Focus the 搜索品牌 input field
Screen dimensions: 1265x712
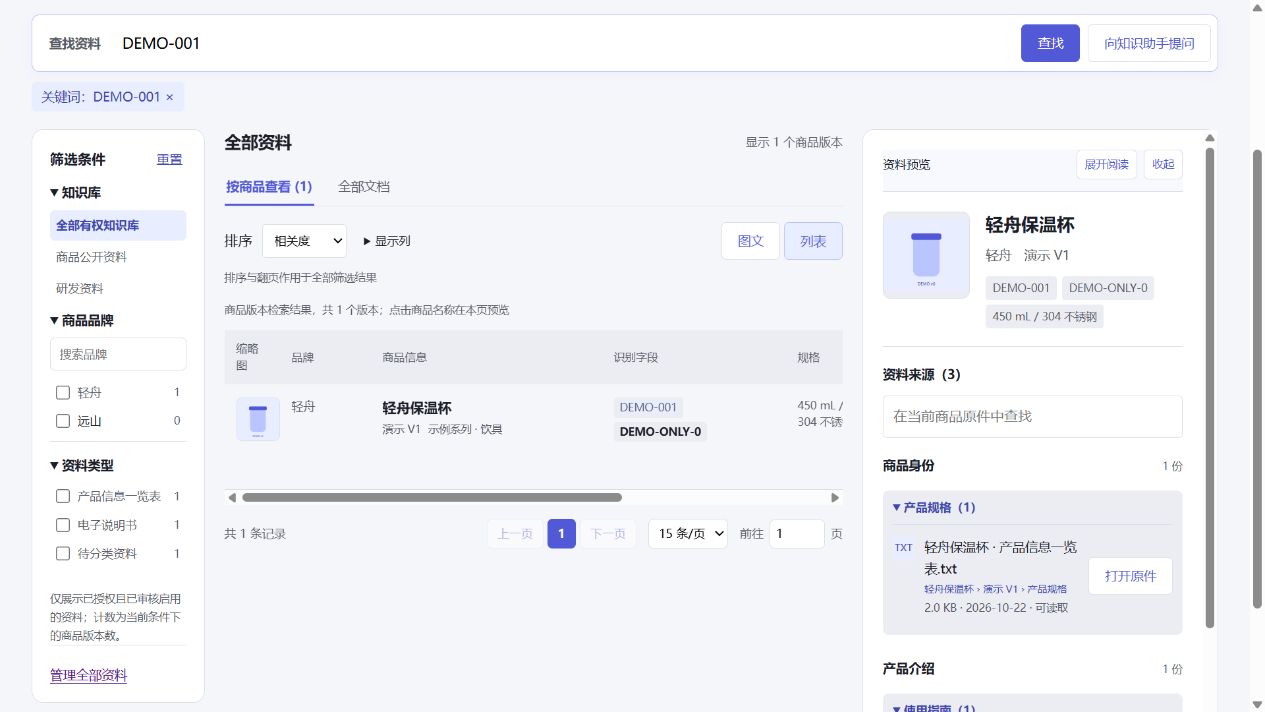[118, 354]
